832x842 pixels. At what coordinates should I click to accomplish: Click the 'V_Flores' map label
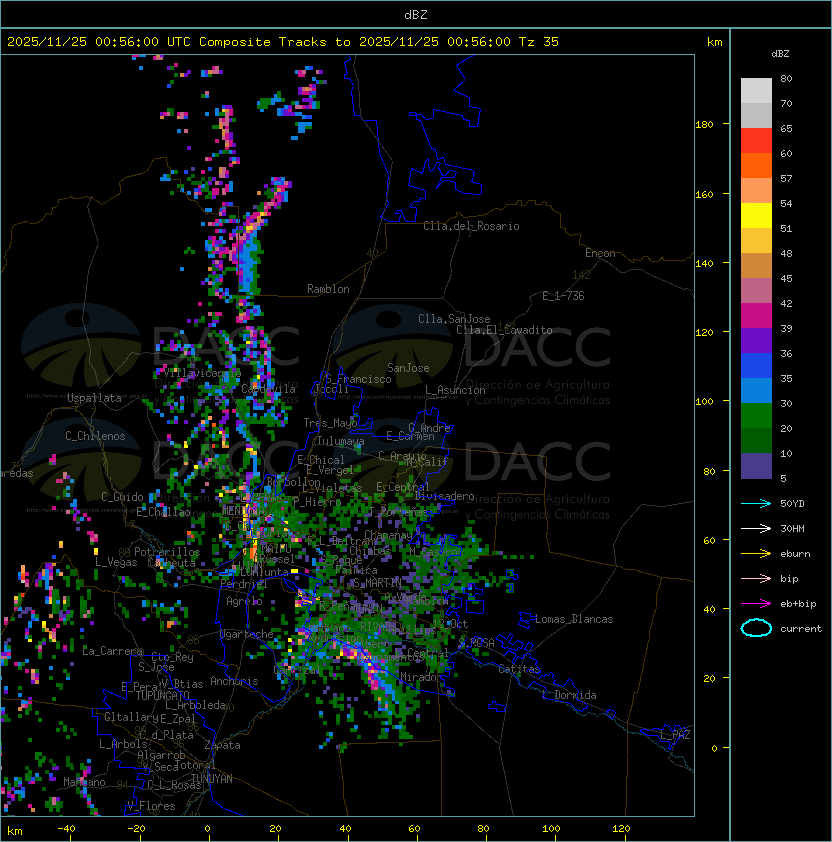click(151, 806)
